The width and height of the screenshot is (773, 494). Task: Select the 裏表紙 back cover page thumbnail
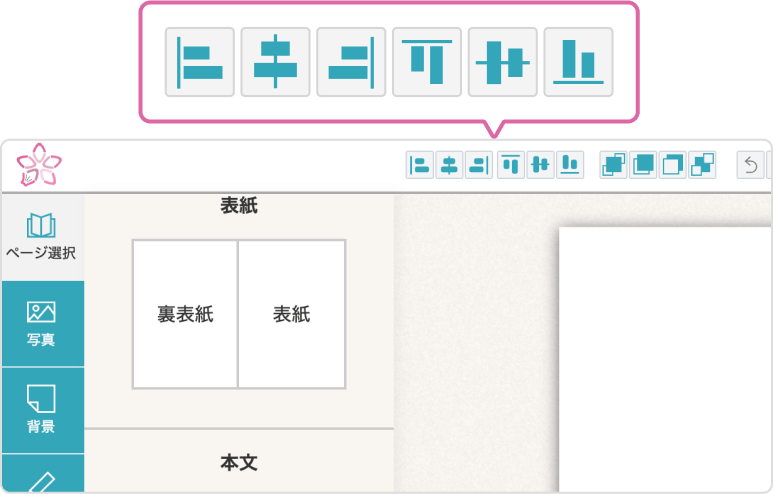point(185,314)
